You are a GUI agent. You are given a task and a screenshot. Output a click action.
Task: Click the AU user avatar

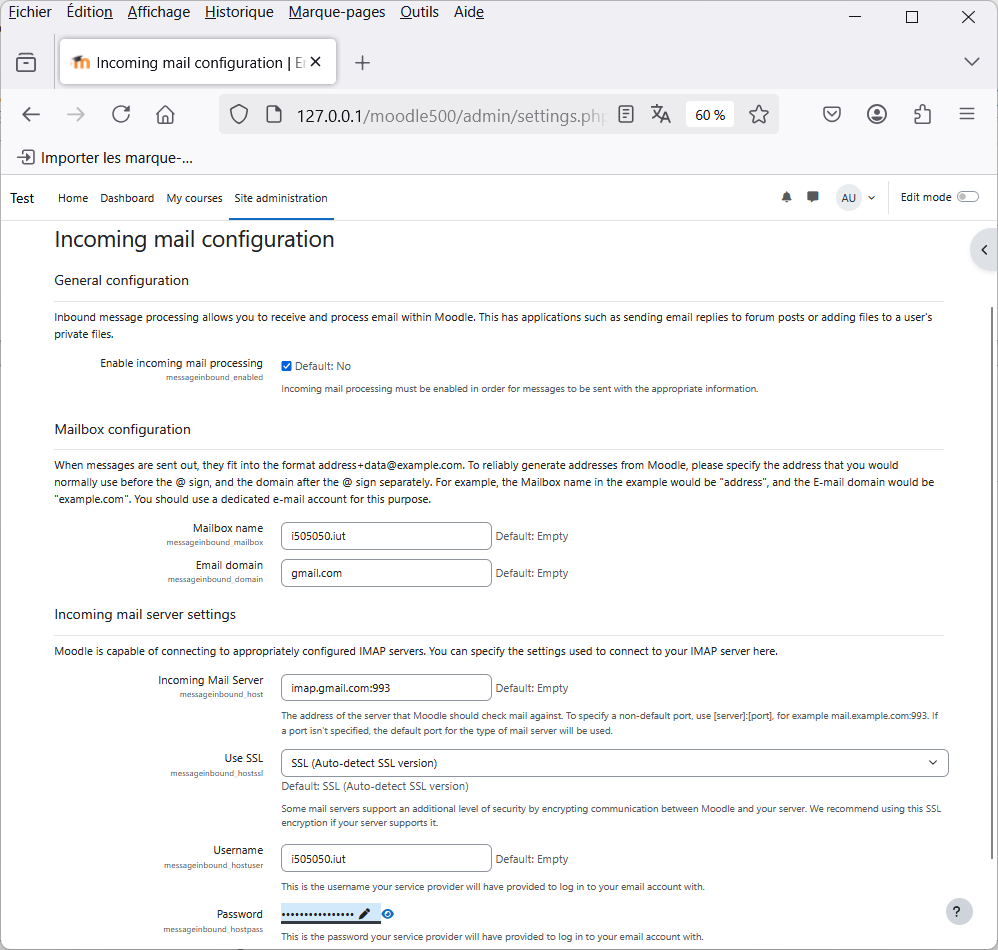click(x=848, y=198)
